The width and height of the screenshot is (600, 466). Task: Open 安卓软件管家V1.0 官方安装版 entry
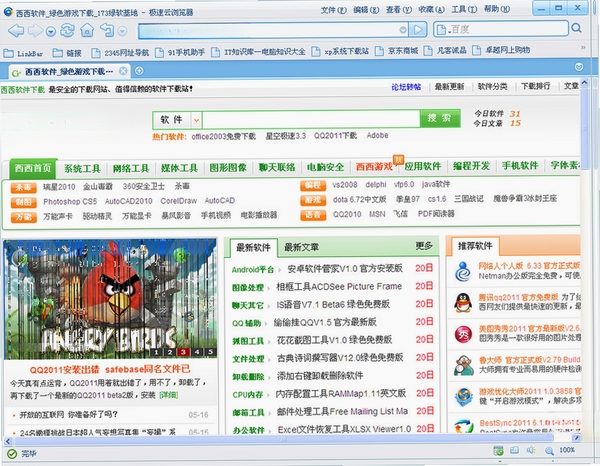(x=345, y=269)
